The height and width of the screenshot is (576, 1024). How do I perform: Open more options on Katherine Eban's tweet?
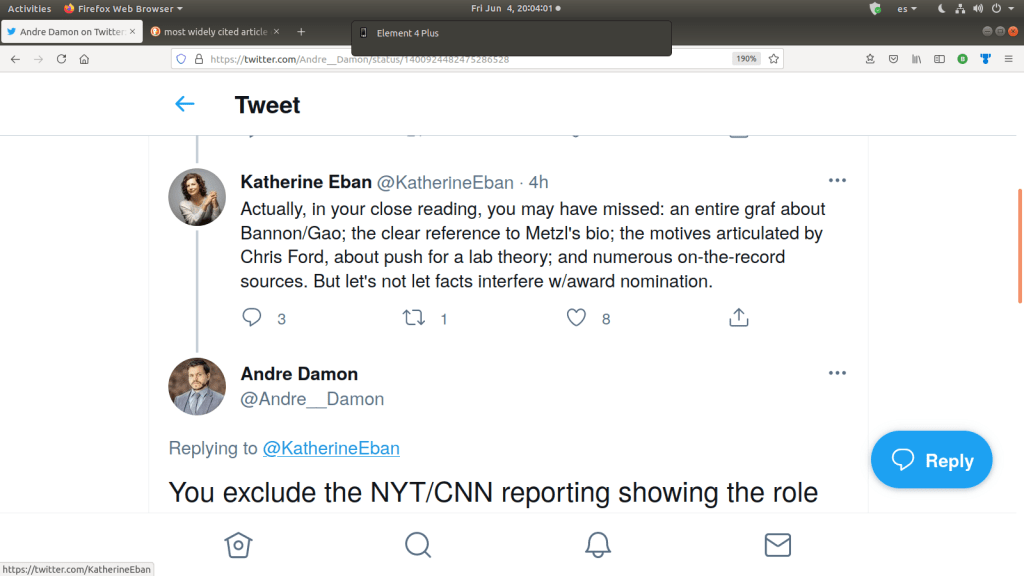click(x=837, y=181)
